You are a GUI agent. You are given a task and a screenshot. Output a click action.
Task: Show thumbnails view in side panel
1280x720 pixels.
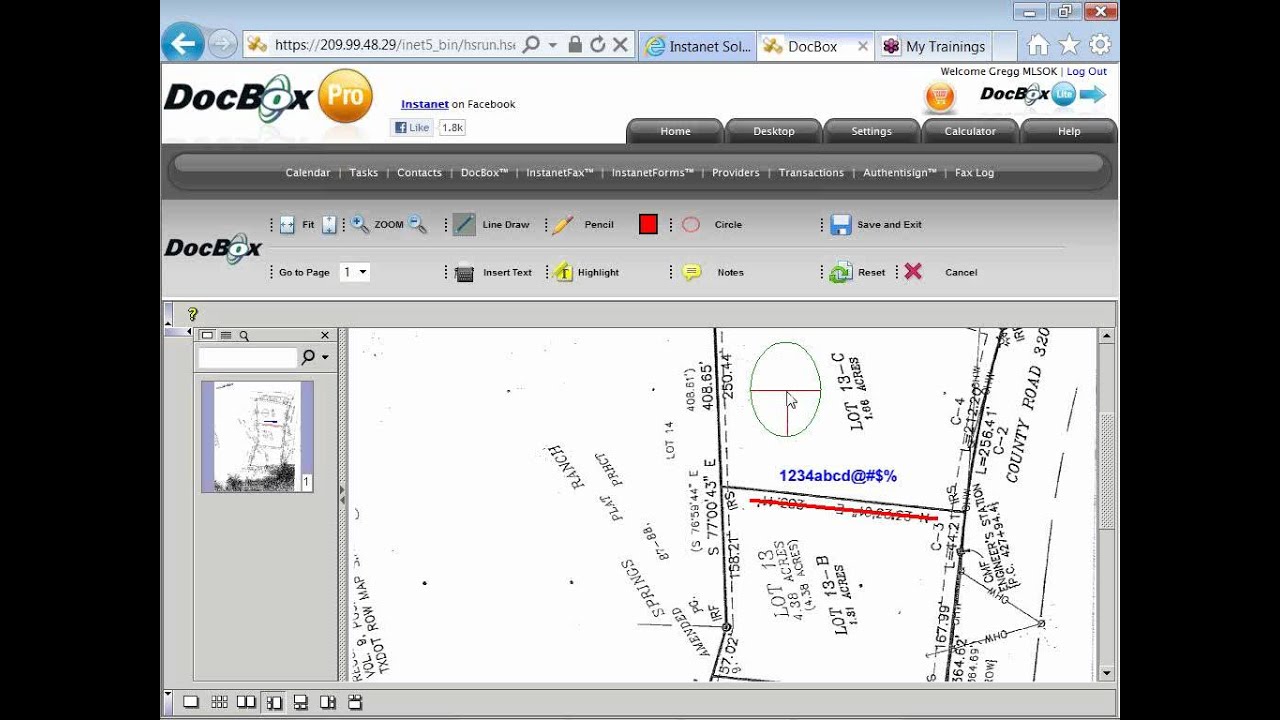tap(207, 336)
